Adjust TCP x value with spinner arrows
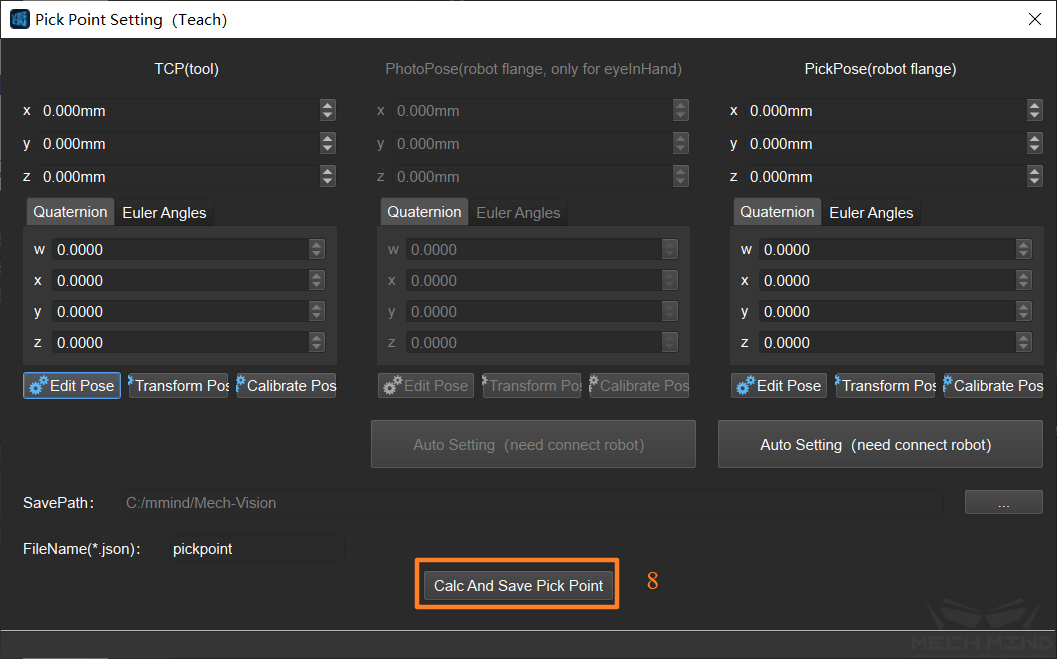Viewport: 1057px width, 659px height. click(327, 111)
